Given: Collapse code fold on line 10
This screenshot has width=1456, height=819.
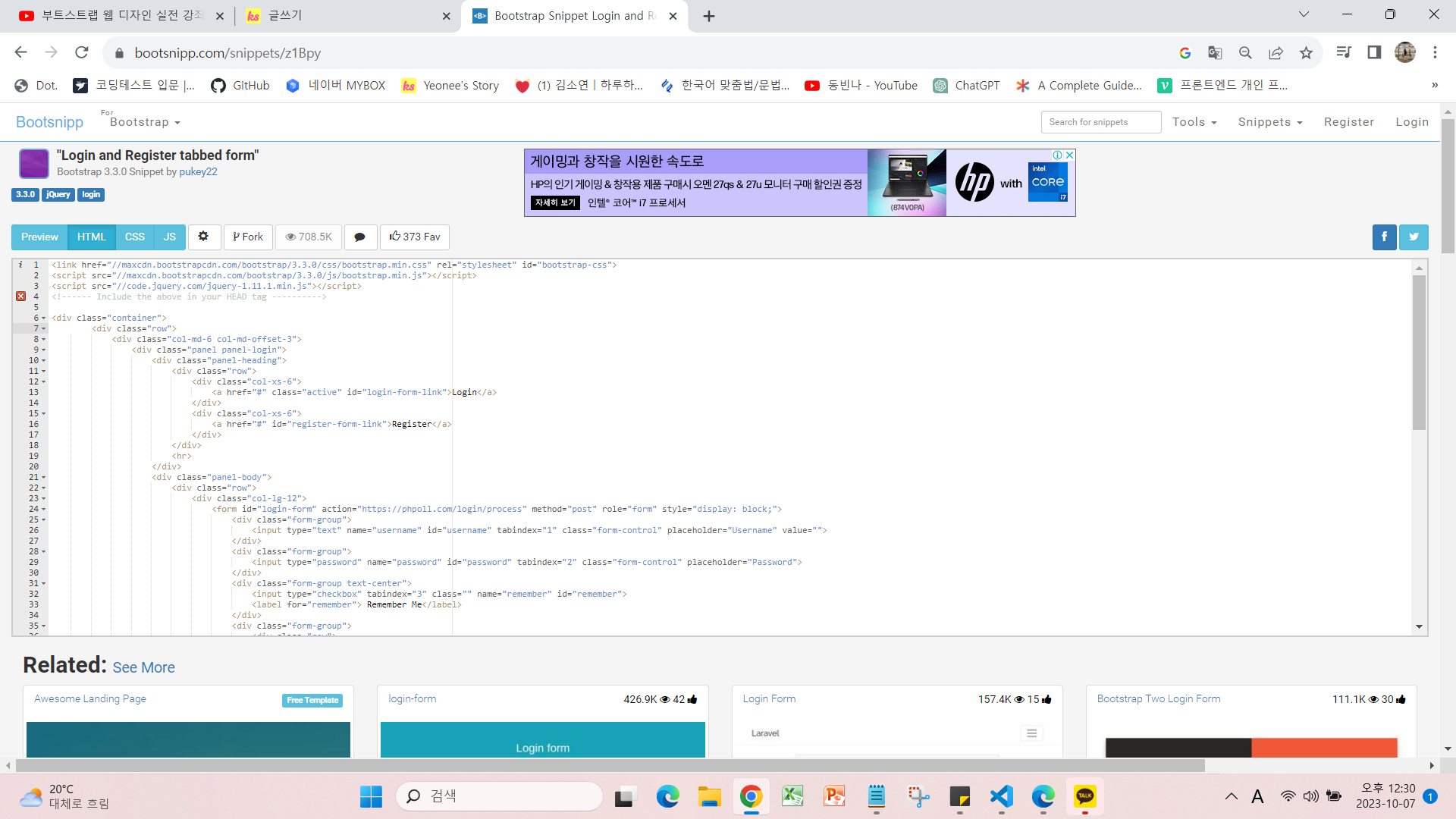Looking at the screenshot, I should [44, 361].
